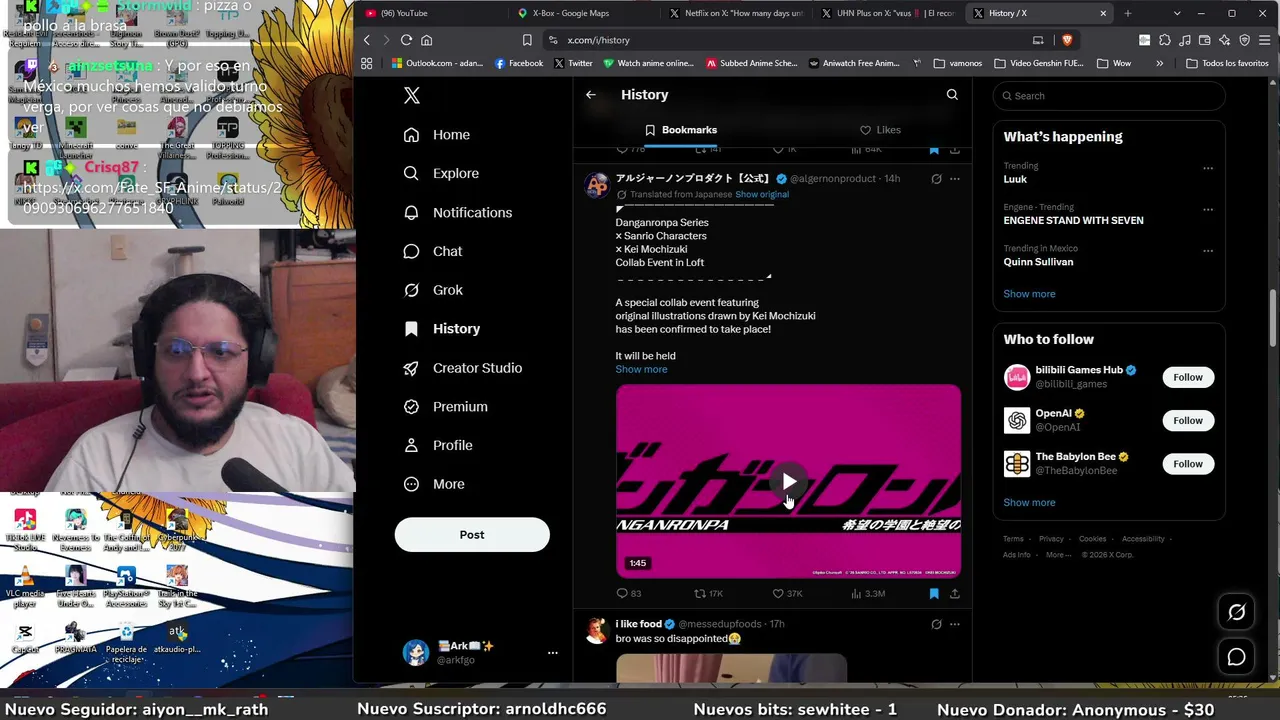This screenshot has height=720, width=1280.
Task: Open more options on i like food post
Action: tap(955, 624)
